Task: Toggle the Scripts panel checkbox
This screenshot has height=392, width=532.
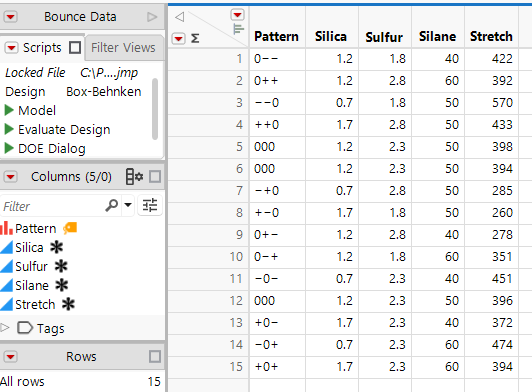Action: pos(75,48)
